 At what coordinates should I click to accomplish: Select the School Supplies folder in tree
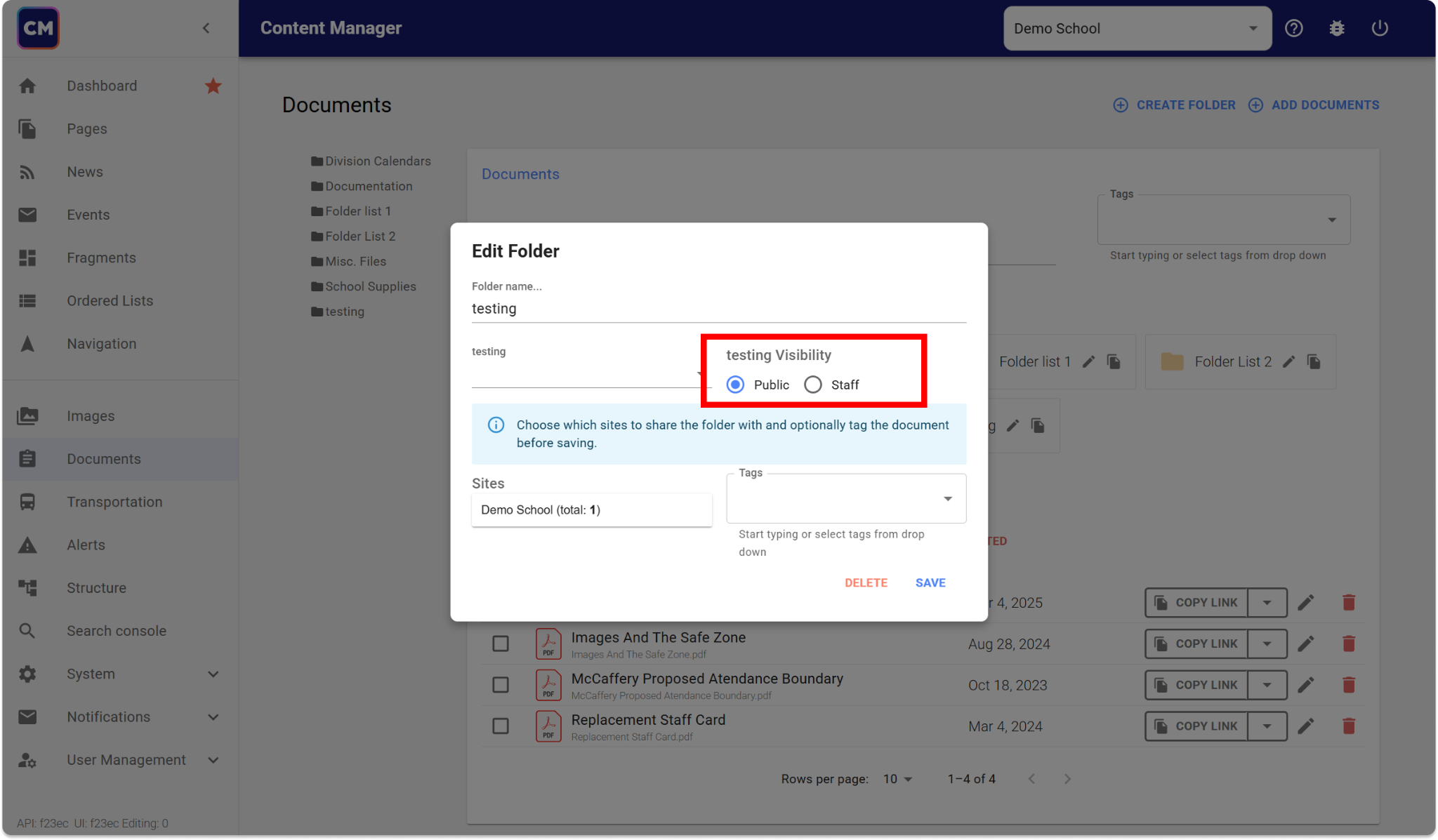pyautogui.click(x=370, y=286)
